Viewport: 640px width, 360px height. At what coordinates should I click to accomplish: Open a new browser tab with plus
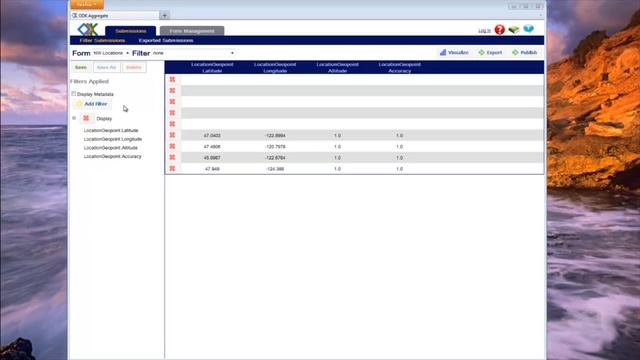(164, 16)
